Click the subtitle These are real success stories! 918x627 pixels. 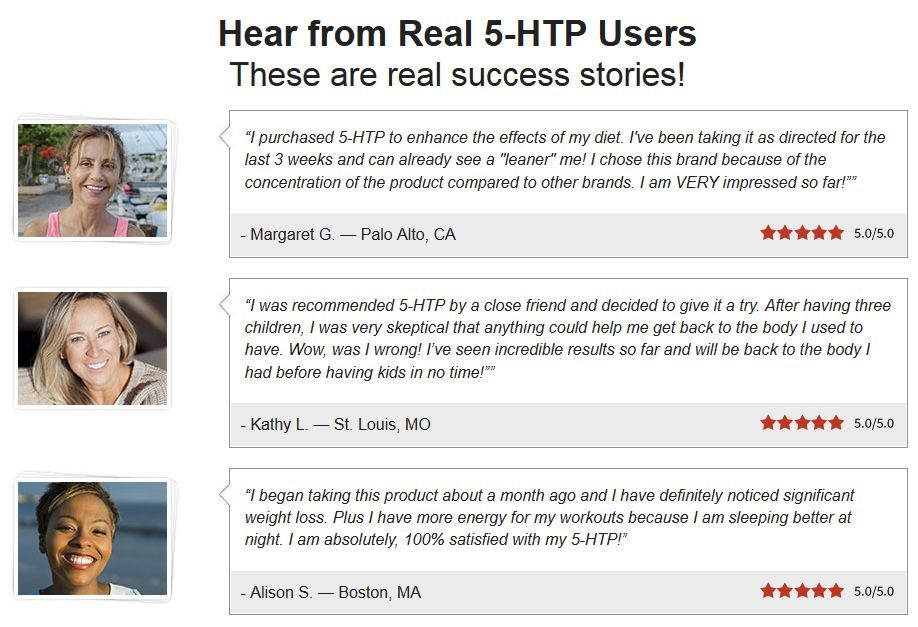tap(457, 74)
